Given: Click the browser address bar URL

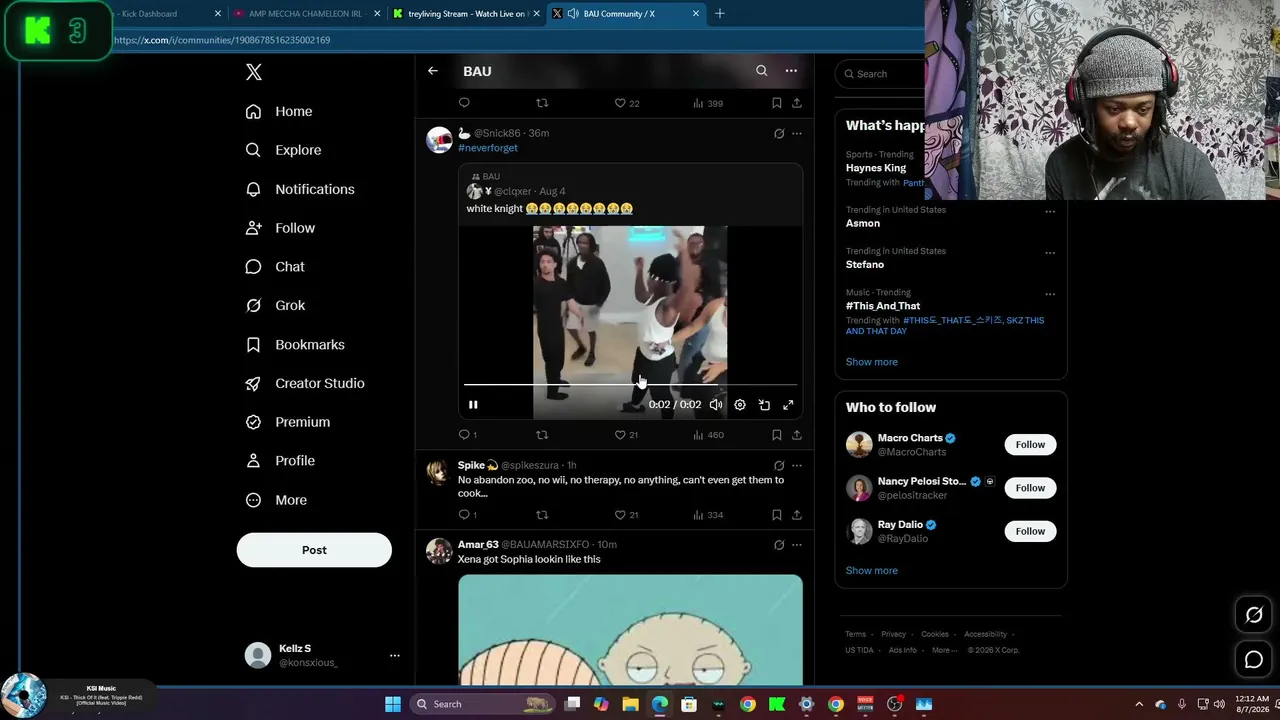Looking at the screenshot, I should [222, 40].
